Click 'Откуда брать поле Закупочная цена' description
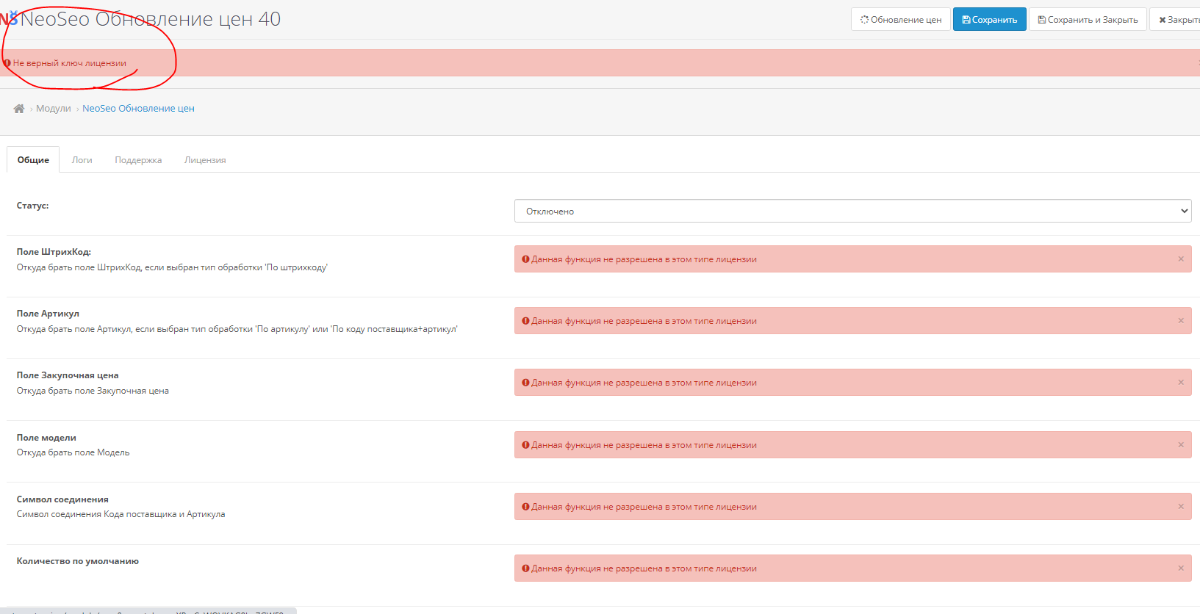The image size is (1200, 614). pyautogui.click(x=93, y=390)
